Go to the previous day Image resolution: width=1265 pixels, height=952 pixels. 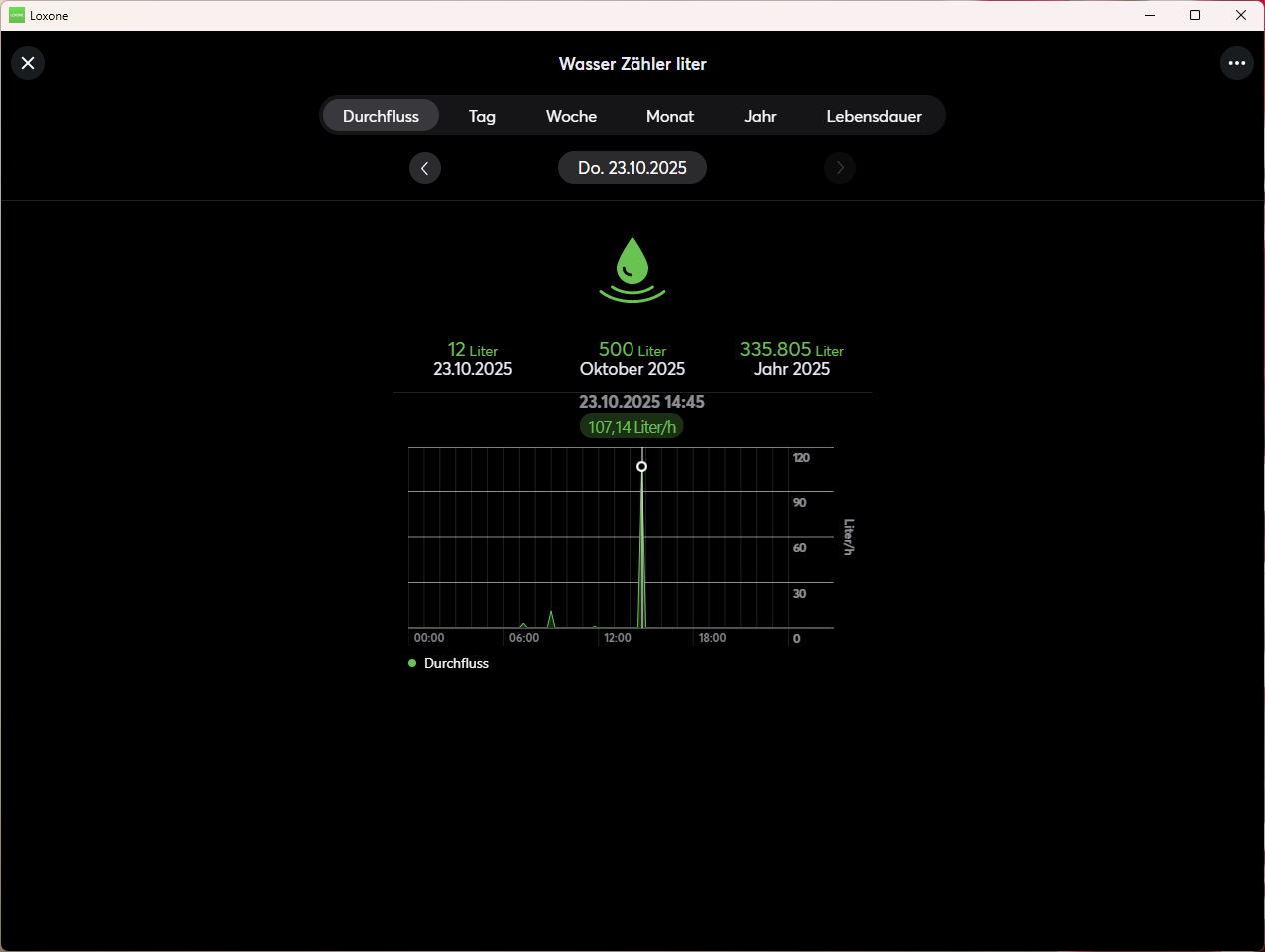click(x=425, y=168)
